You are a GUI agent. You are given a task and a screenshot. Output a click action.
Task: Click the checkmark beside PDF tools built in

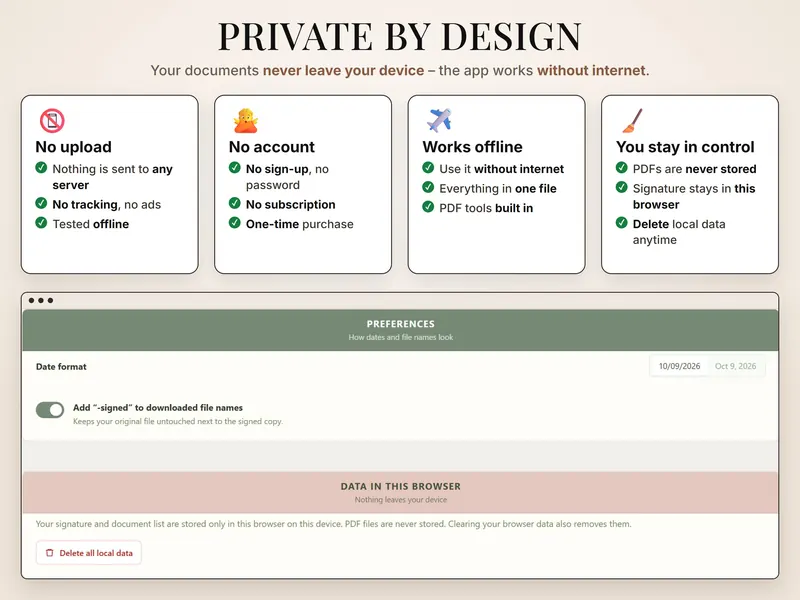tap(428, 207)
